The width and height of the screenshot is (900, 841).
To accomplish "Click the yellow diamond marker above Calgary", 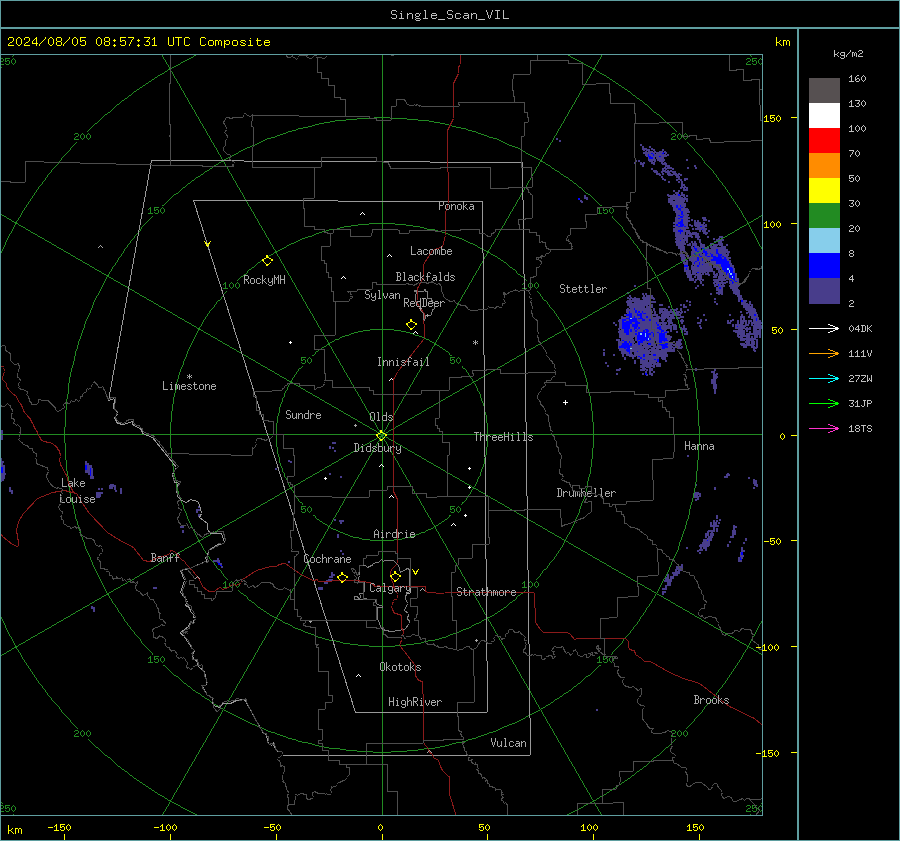I will coord(395,576).
